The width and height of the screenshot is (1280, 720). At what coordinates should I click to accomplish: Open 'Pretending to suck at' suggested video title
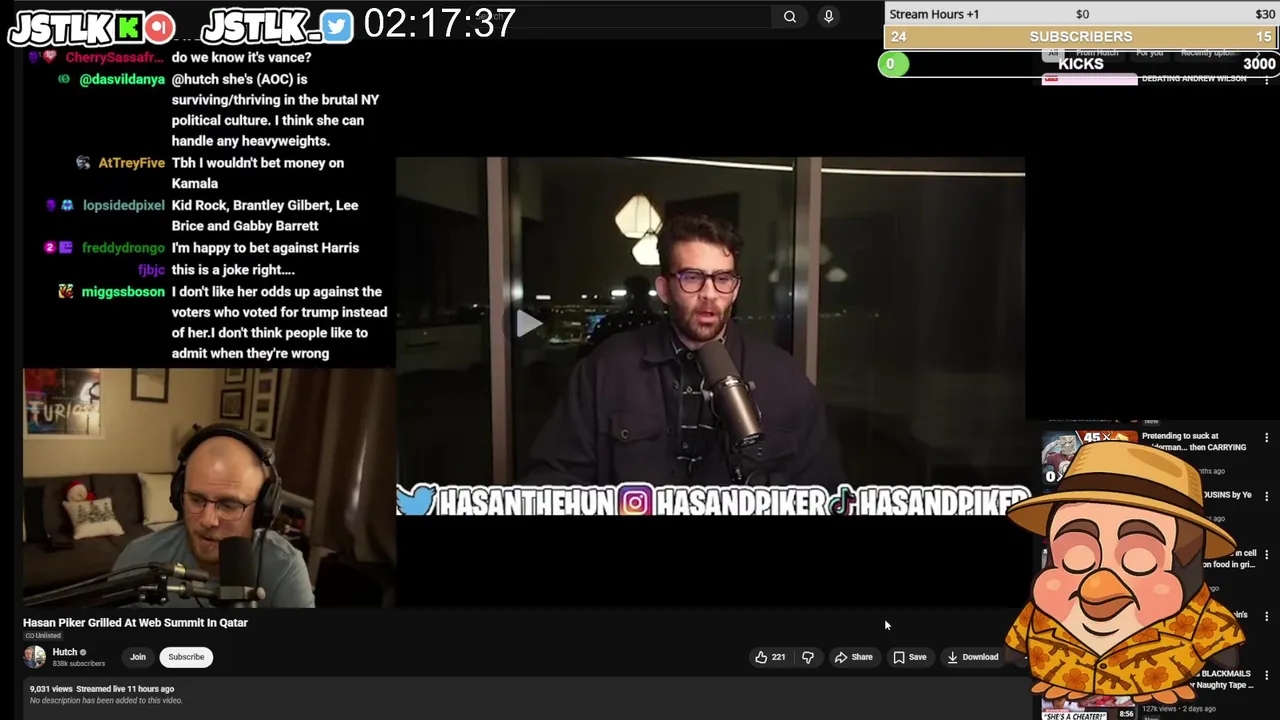(x=1194, y=441)
